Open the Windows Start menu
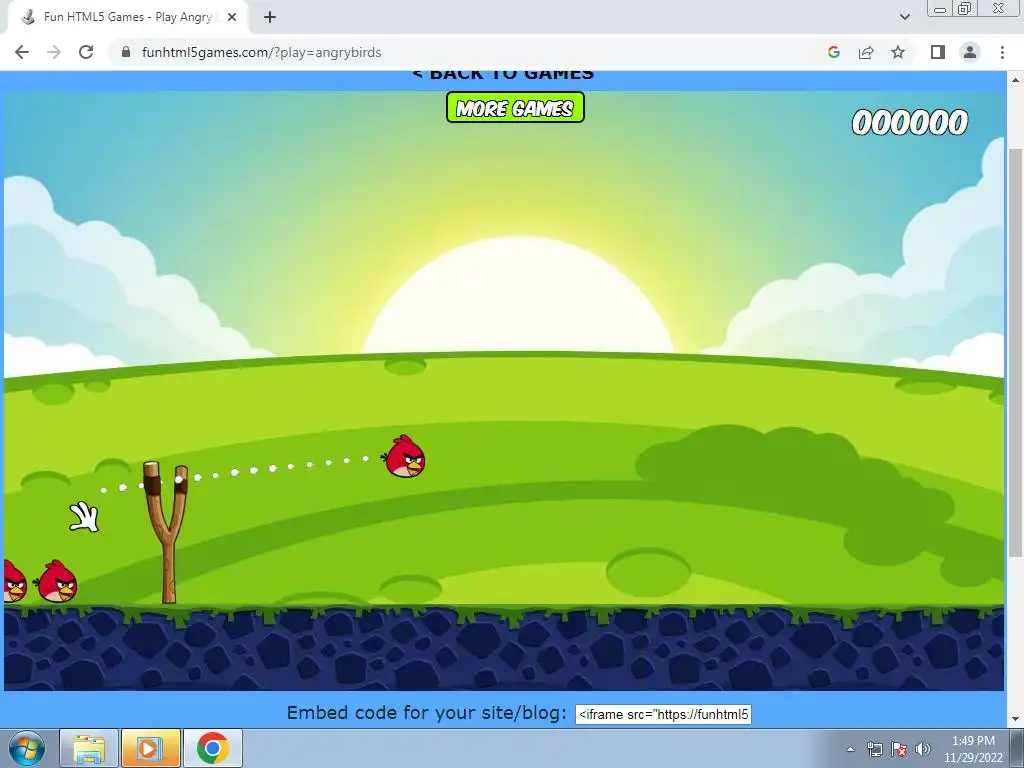This screenshot has height=768, width=1024. 27,748
